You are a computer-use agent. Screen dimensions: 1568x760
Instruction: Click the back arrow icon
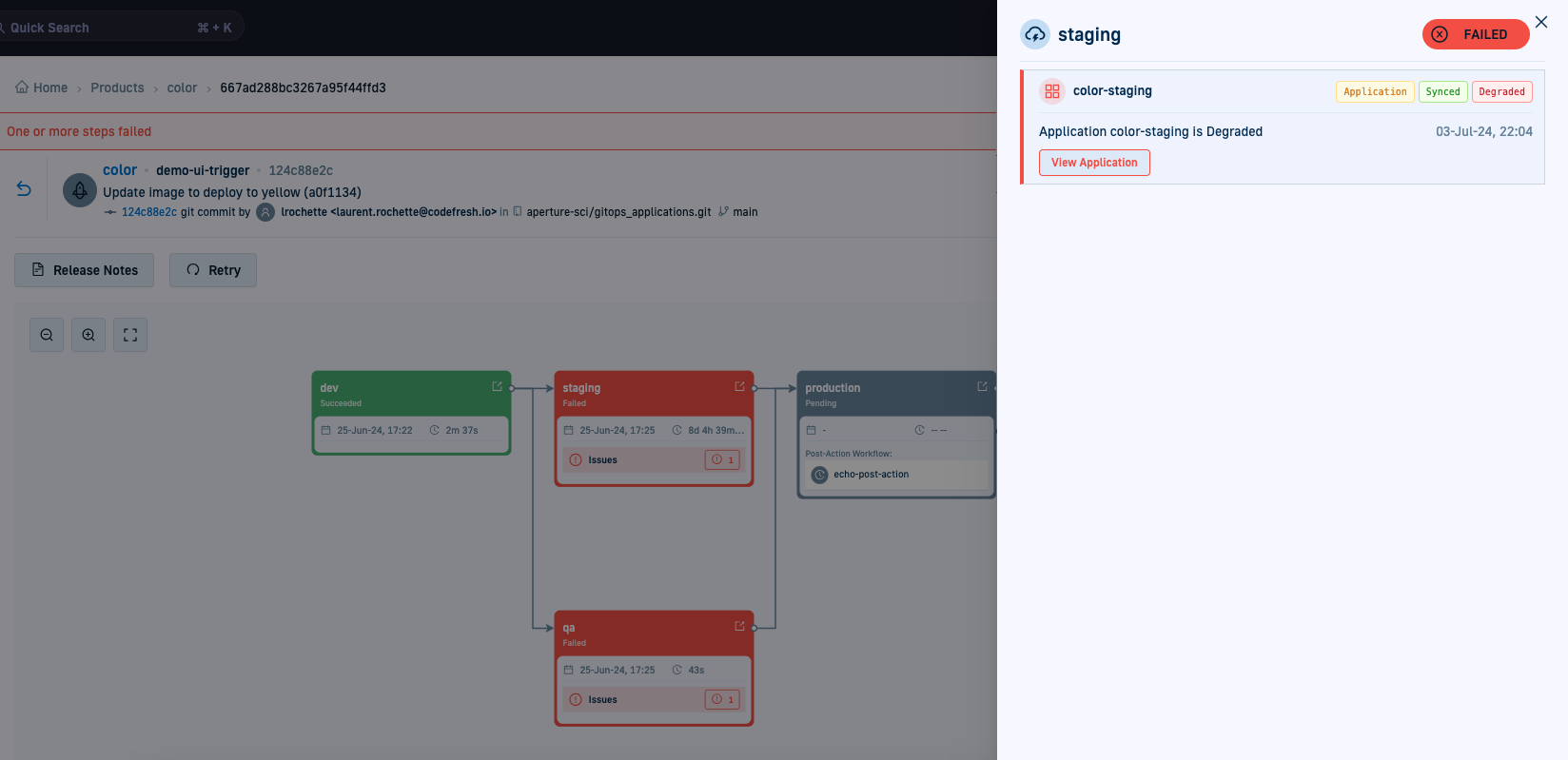click(24, 189)
